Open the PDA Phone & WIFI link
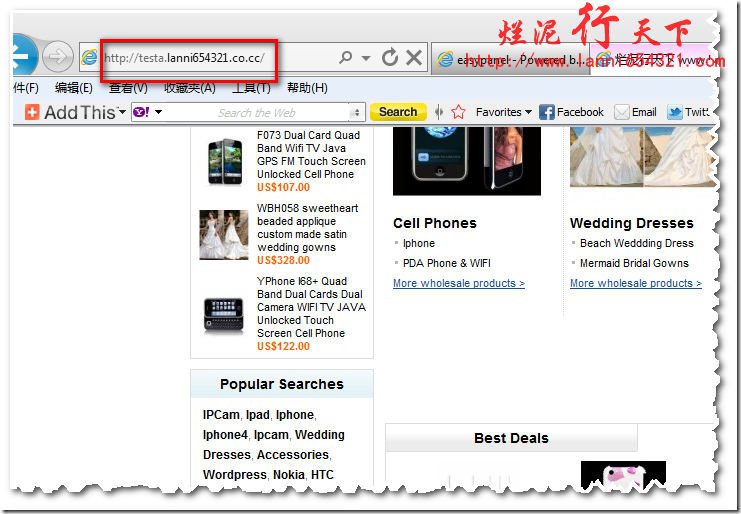 [x=447, y=263]
